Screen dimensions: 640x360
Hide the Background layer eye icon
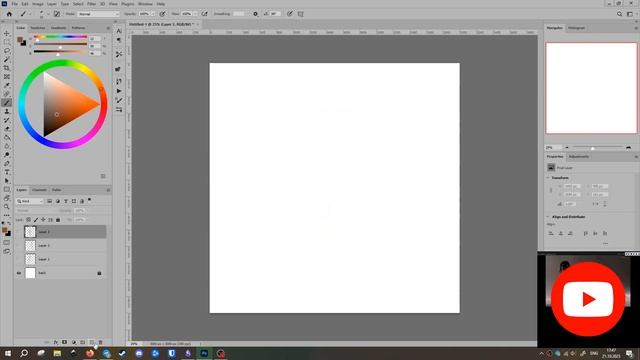pos(19,273)
